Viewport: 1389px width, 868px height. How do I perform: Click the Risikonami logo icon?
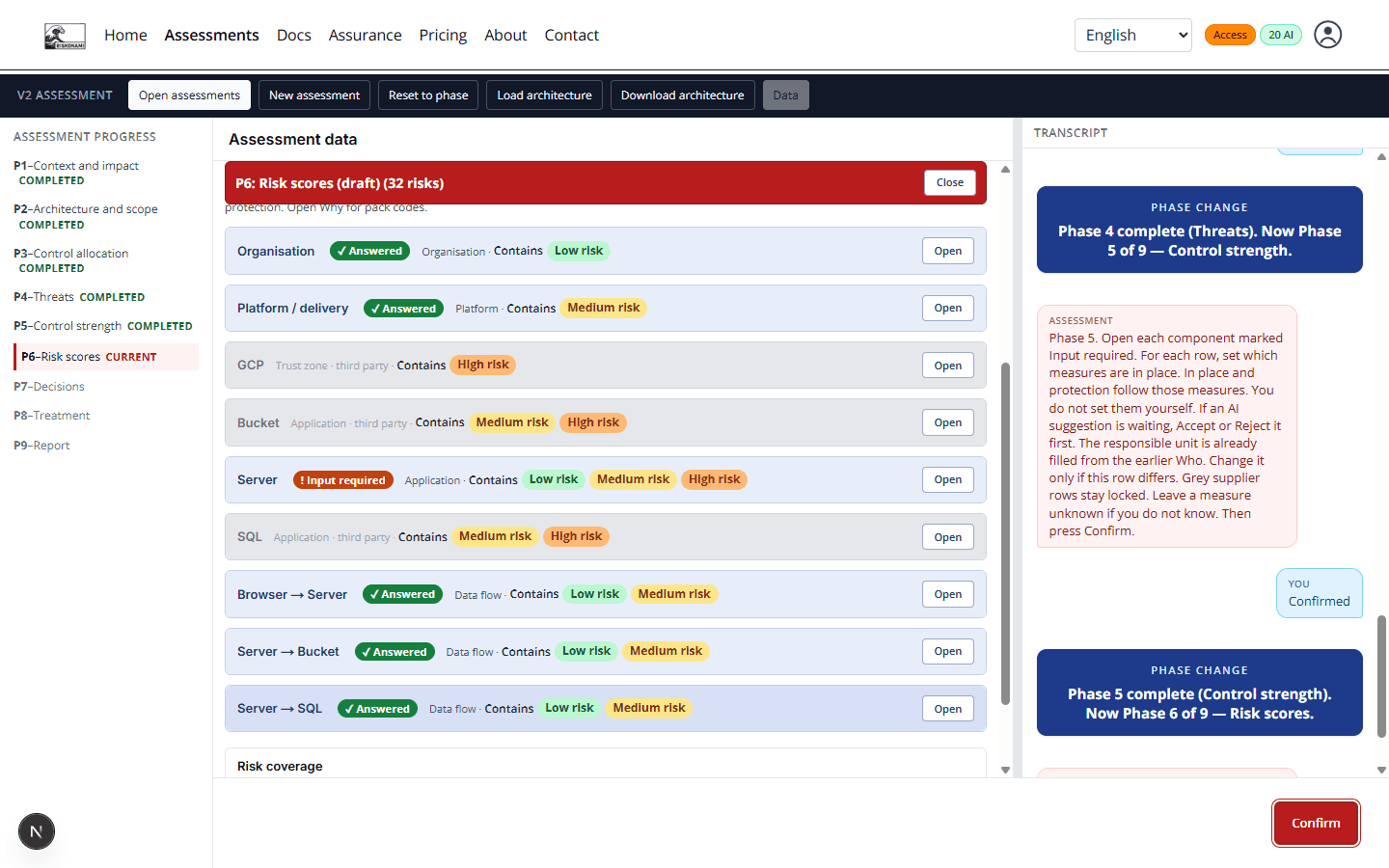click(x=65, y=36)
